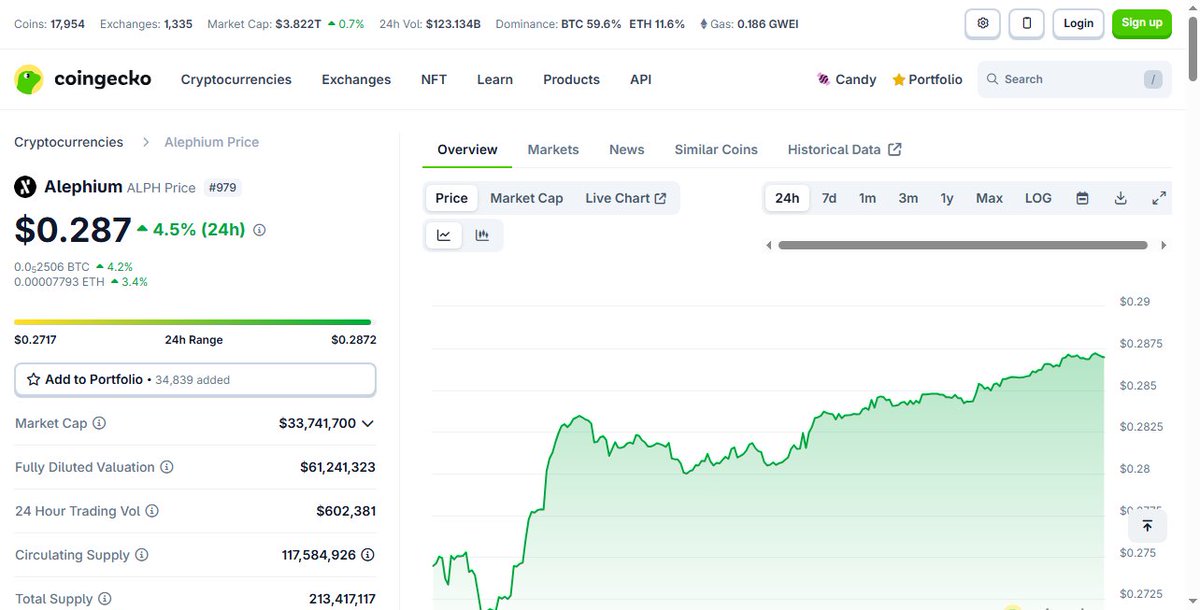Click the Search input field
1200x610 pixels.
(x=1074, y=79)
